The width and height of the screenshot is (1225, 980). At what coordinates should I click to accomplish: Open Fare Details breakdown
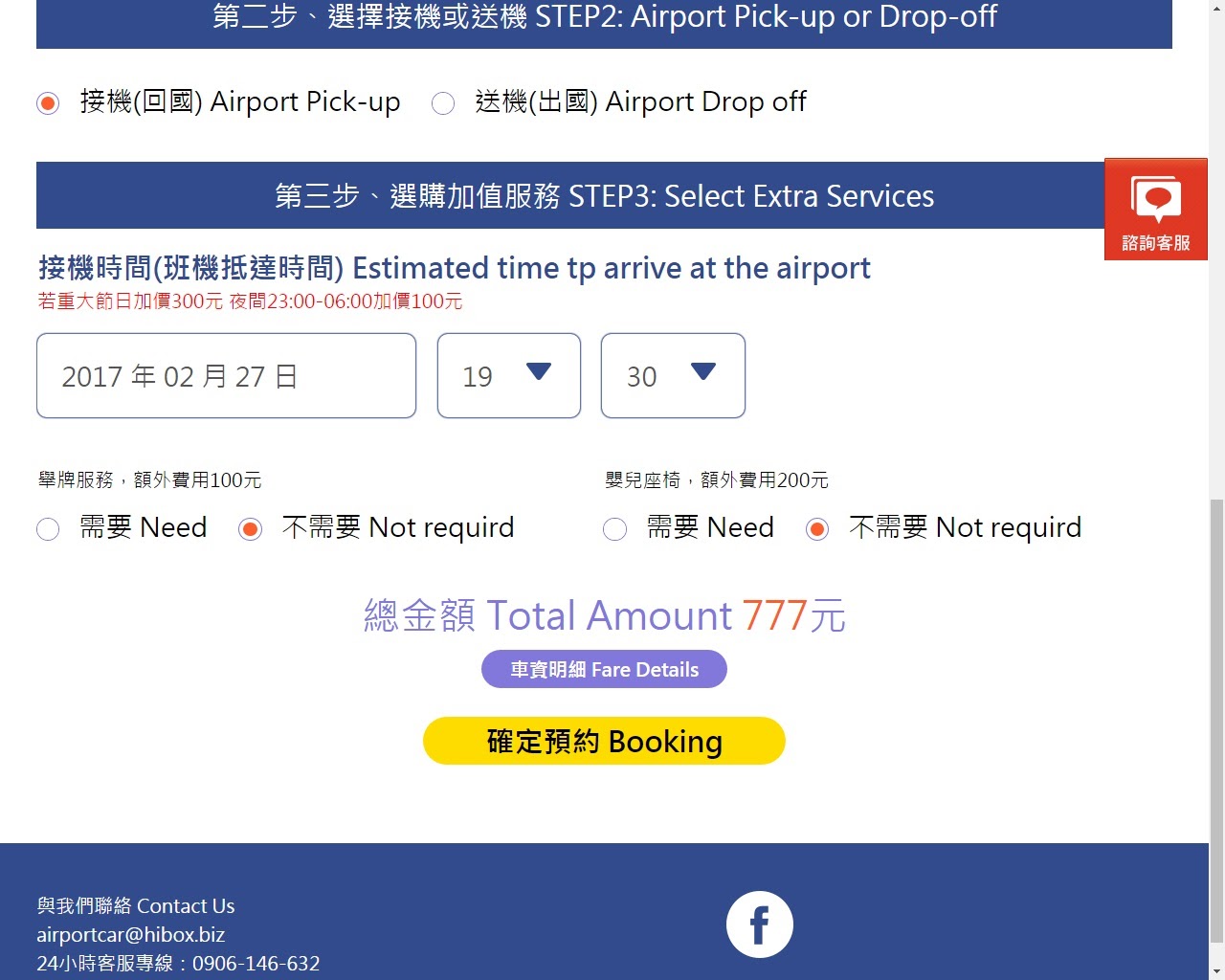604,669
